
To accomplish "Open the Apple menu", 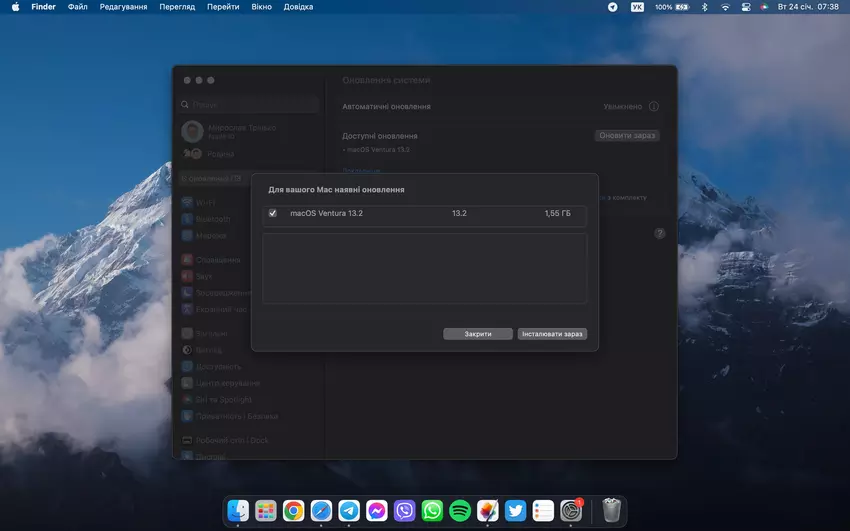I will (x=15, y=7).
